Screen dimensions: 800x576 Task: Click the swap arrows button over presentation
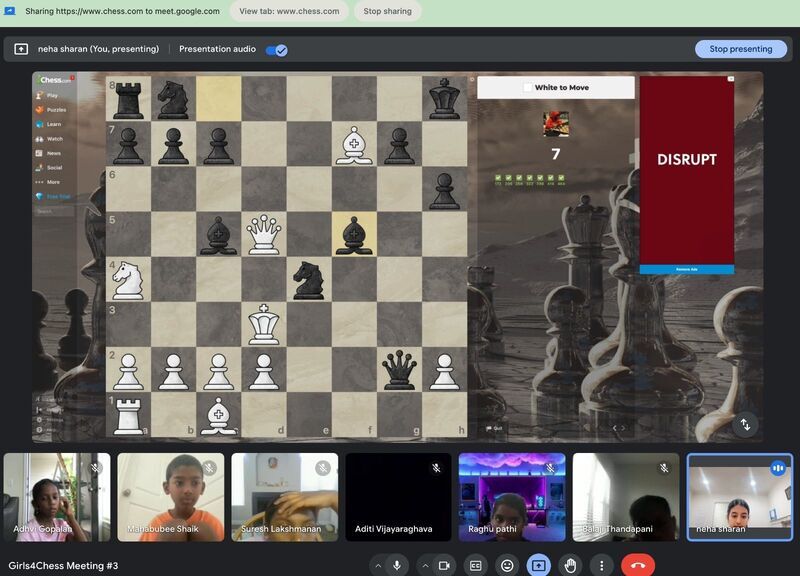pos(745,424)
